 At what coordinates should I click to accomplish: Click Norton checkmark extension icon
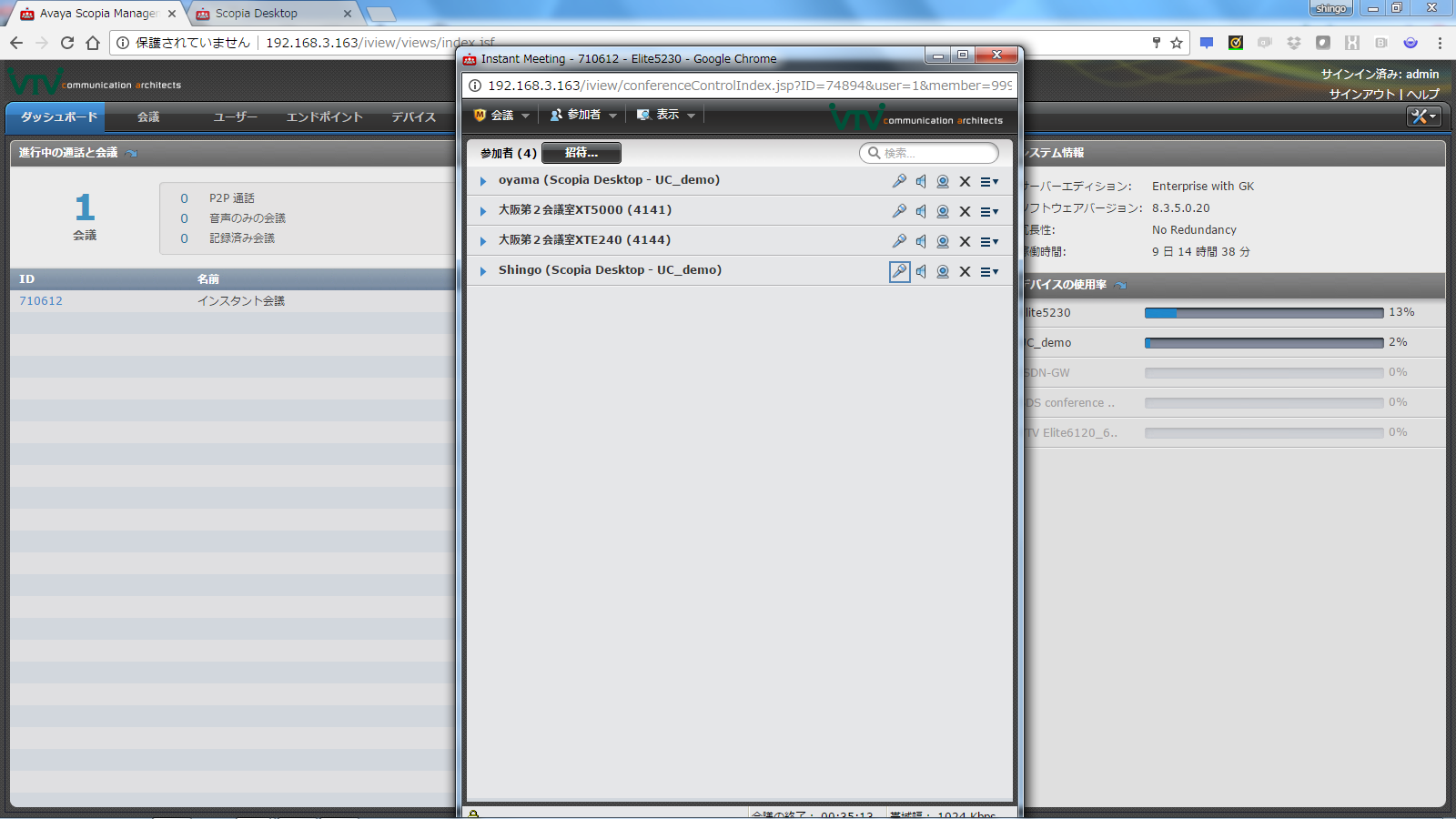[1236, 43]
